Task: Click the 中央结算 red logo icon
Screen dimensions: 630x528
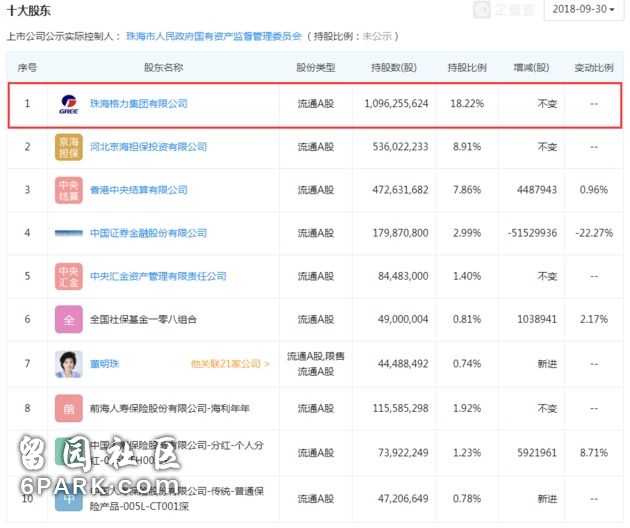Action: pyautogui.click(x=69, y=190)
